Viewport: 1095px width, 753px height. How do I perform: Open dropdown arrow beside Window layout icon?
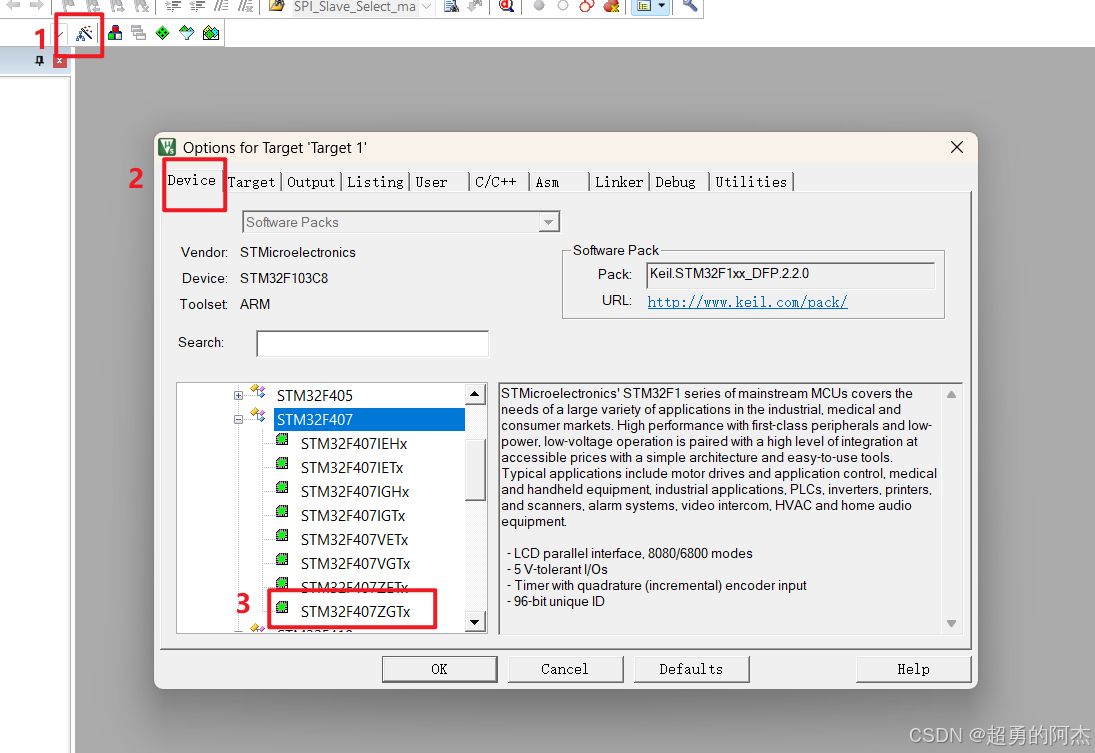coord(661,6)
